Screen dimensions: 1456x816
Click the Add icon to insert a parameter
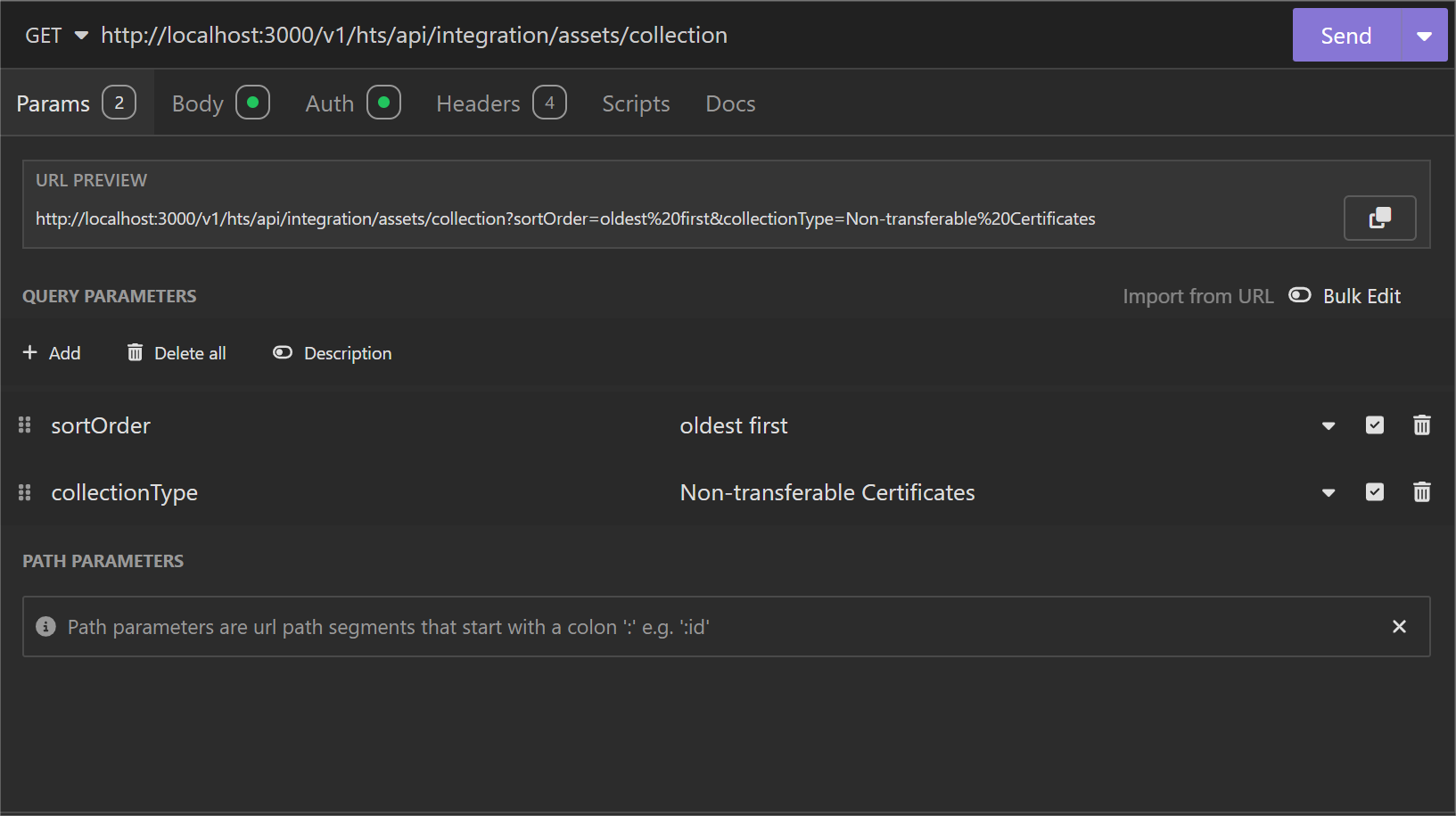pos(31,352)
